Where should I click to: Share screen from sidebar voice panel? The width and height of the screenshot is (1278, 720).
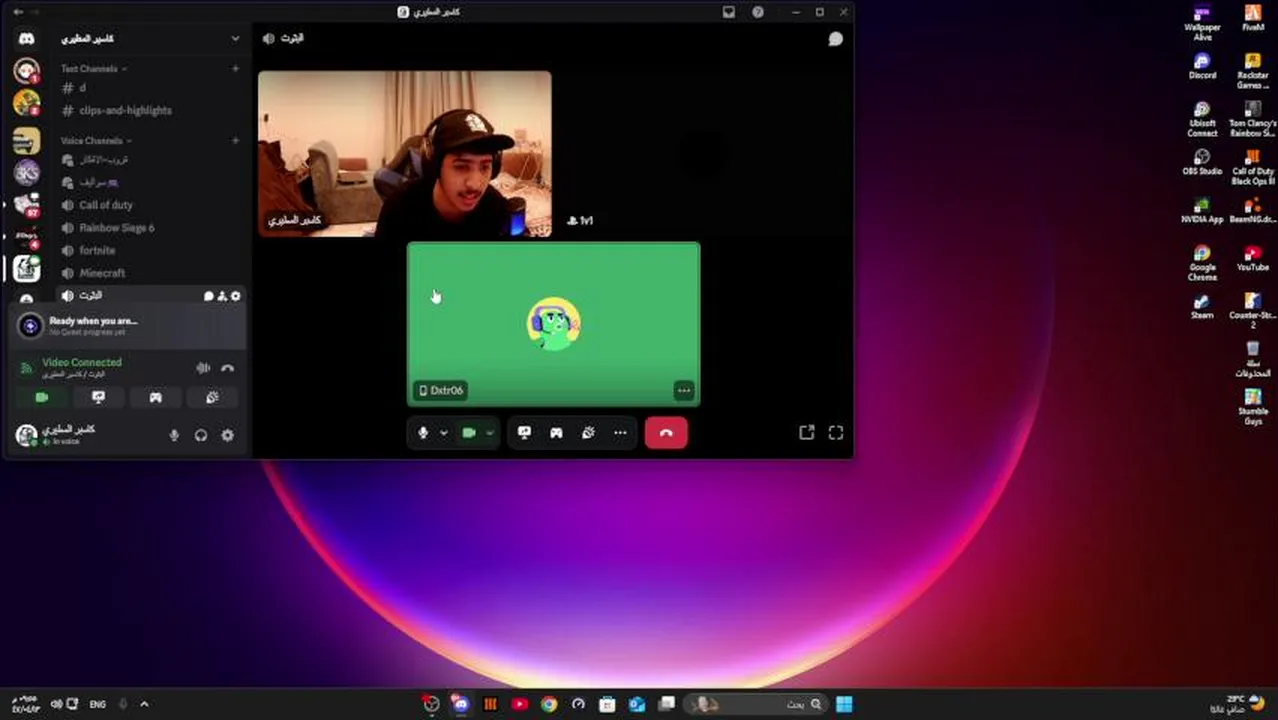click(98, 398)
